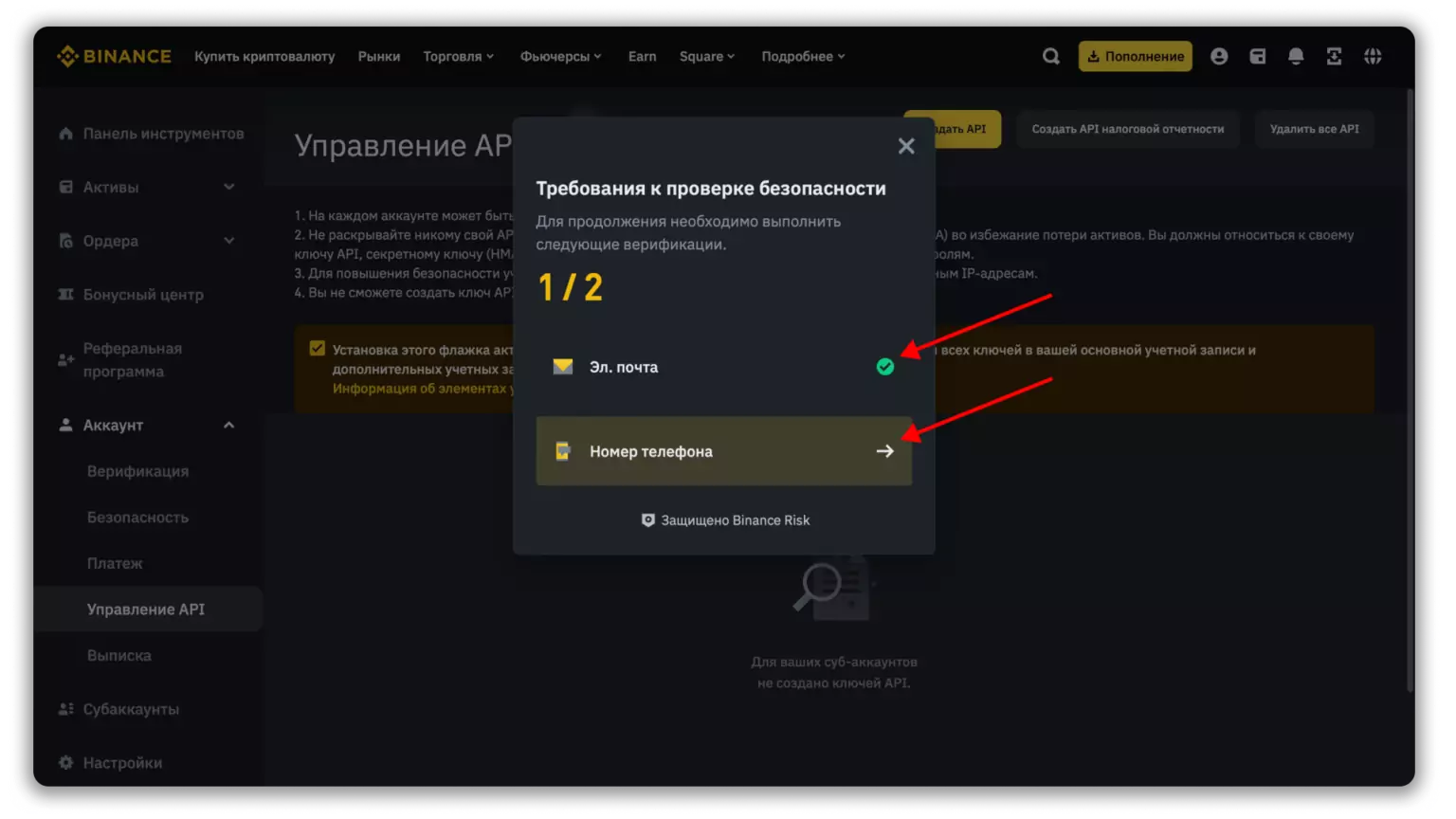Select Безопасность in sidebar
The image size is (1456, 819).
137,518
